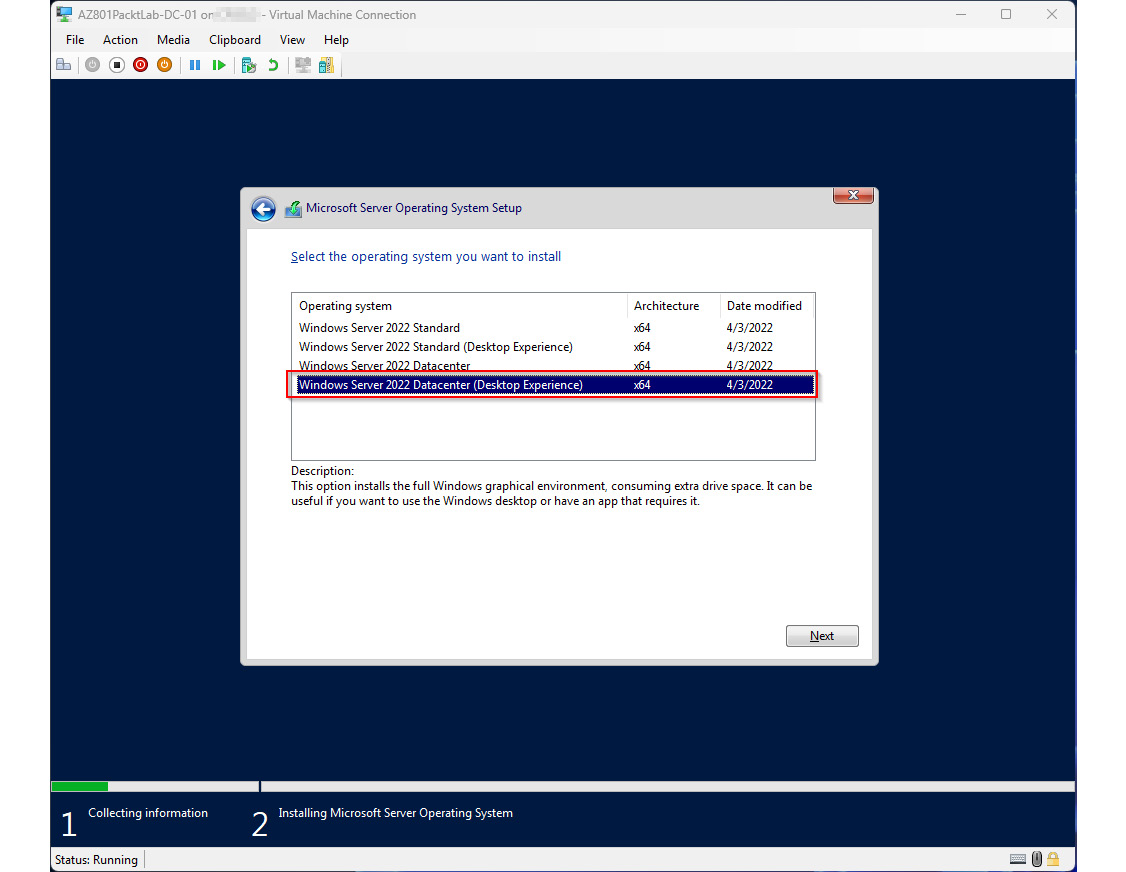Click the Share / zip folder toolbar icon
The width and height of the screenshot is (1126, 872).
click(x=326, y=65)
